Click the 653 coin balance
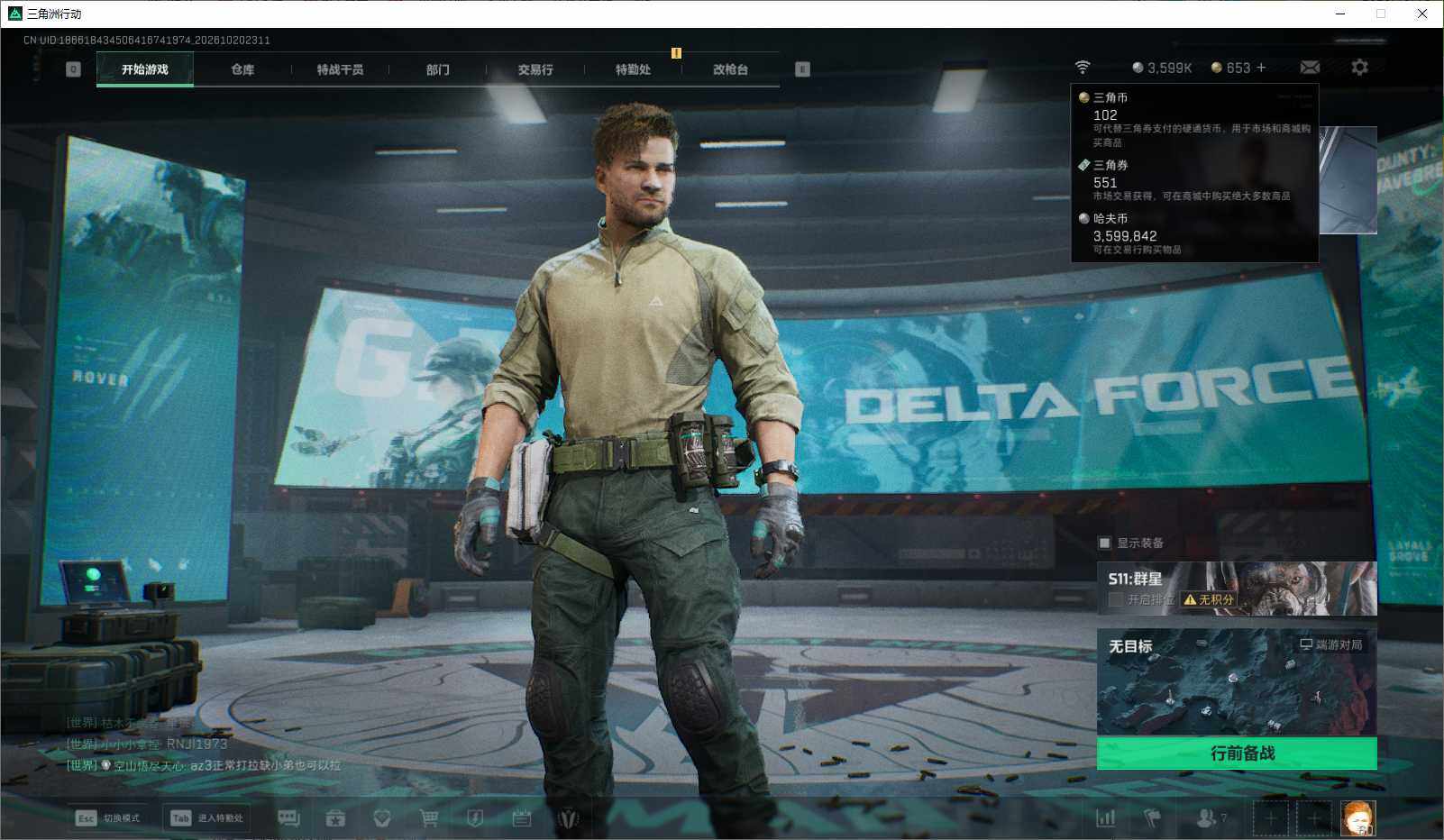Viewport: 1444px width, 840px height. click(x=1230, y=68)
